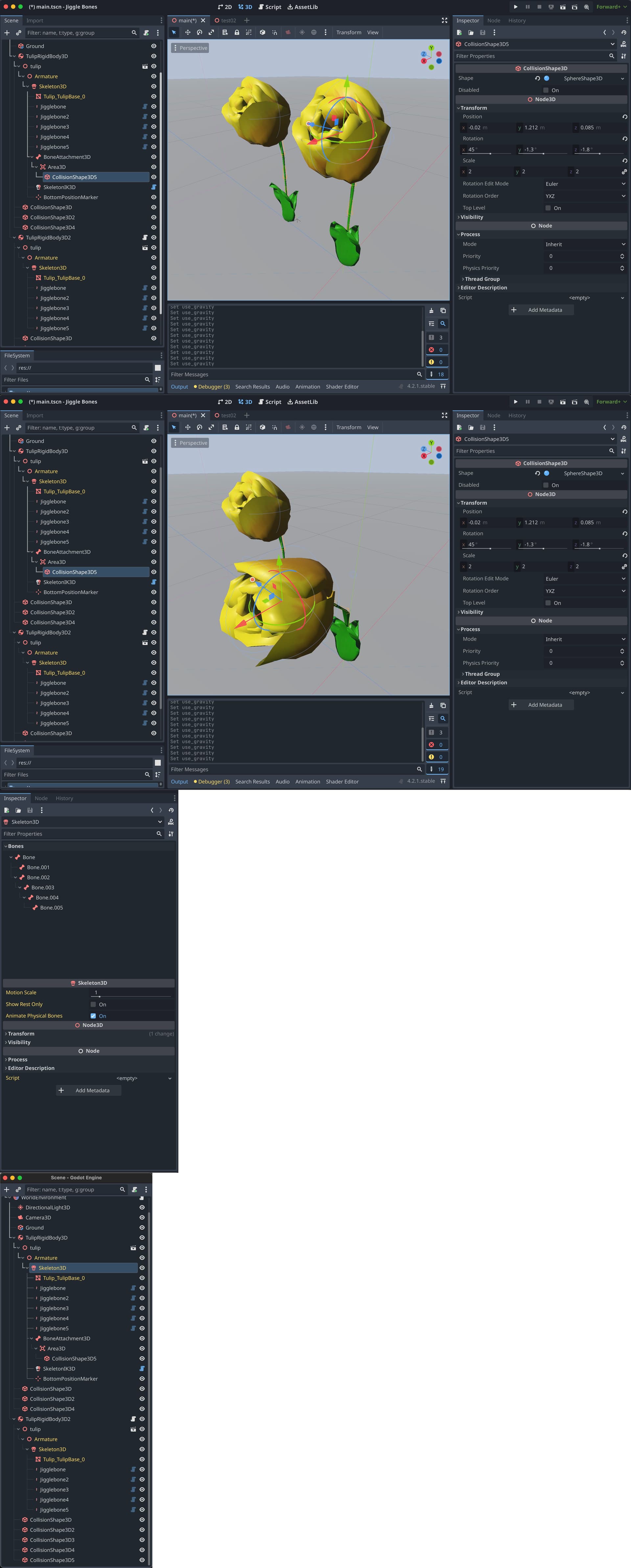Click 4.2.1.stable version label in upper editor

[421, 386]
